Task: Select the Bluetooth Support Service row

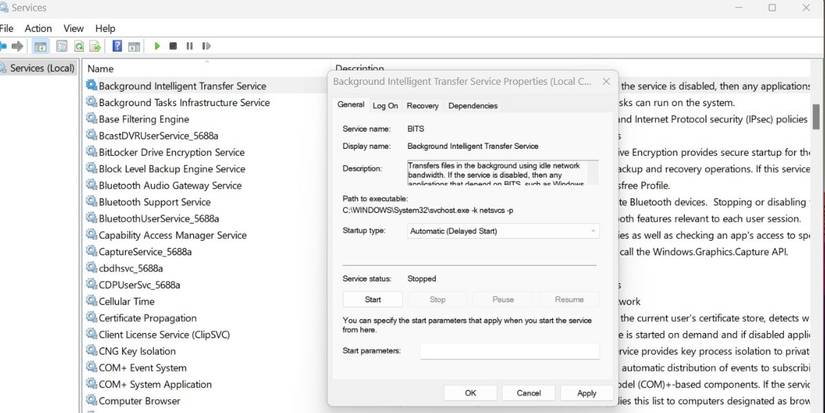Action: click(x=154, y=202)
